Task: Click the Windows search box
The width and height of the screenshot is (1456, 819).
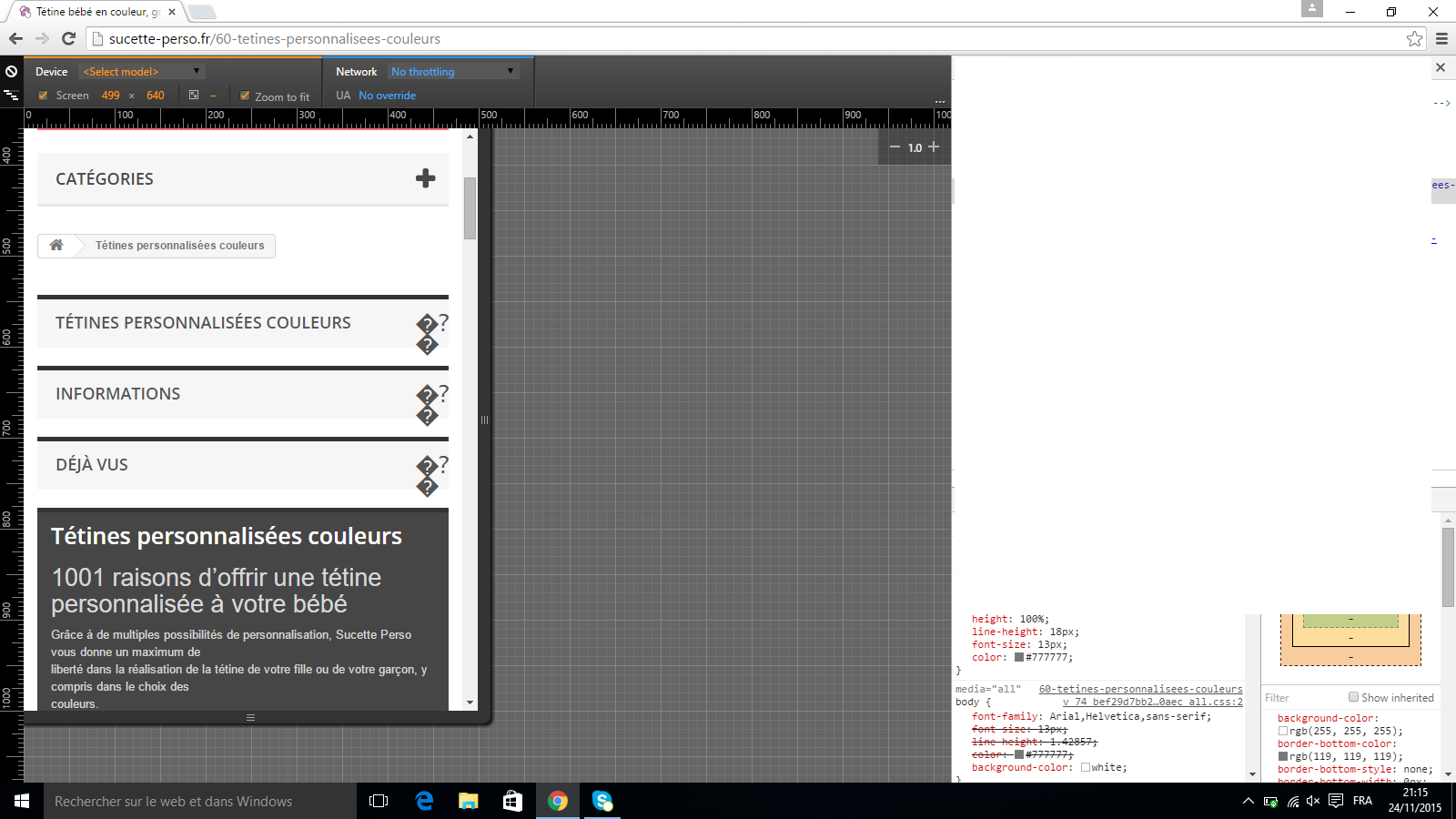Action: click(200, 801)
